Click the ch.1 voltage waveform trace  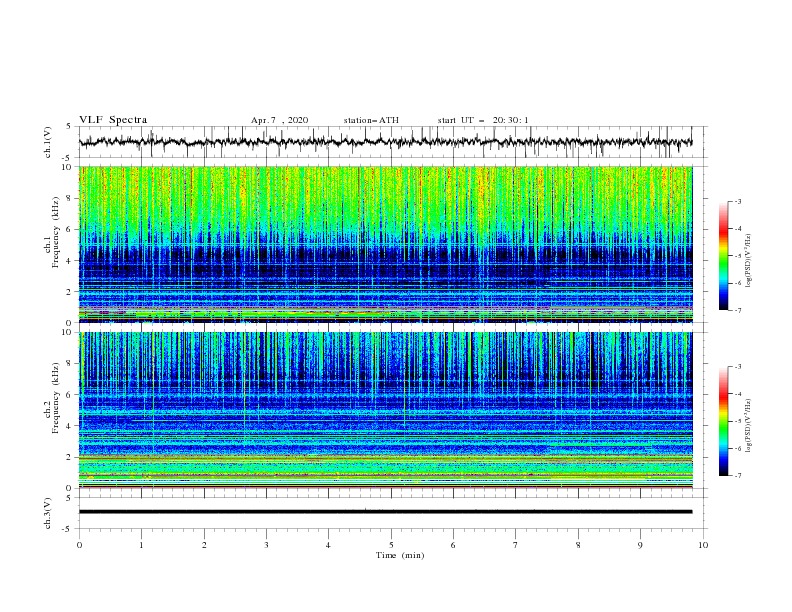pyautogui.click(x=385, y=142)
